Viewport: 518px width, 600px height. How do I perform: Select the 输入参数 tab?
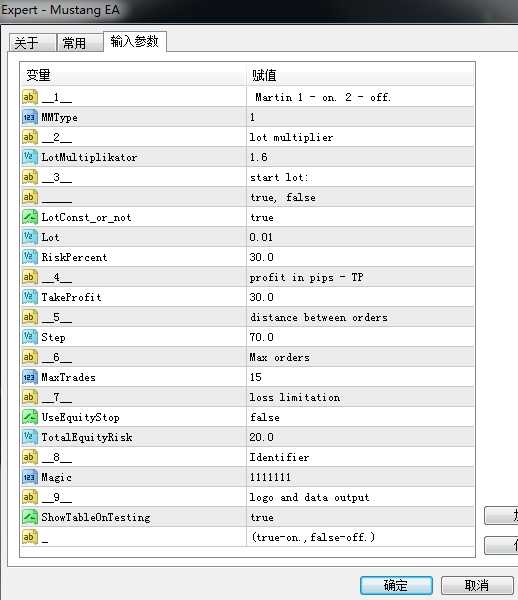(x=135, y=41)
